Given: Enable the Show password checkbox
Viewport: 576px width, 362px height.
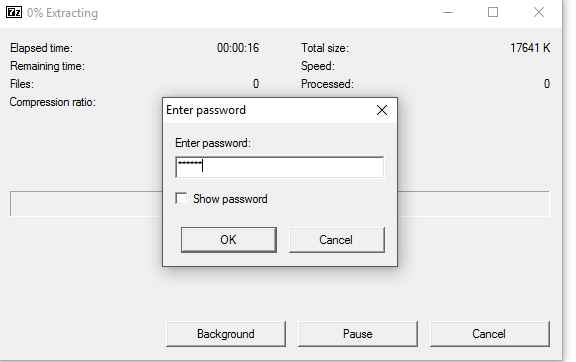Looking at the screenshot, I should click(x=181, y=198).
